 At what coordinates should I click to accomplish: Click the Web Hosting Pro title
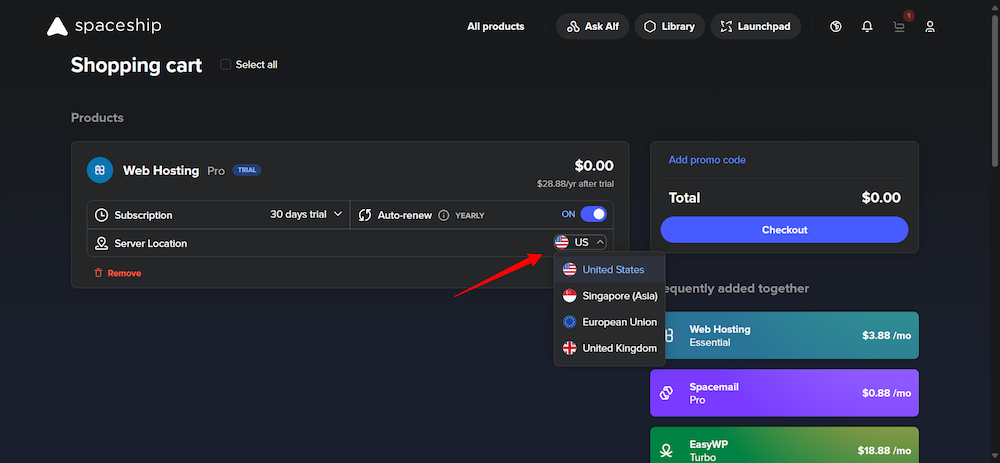click(x=173, y=170)
